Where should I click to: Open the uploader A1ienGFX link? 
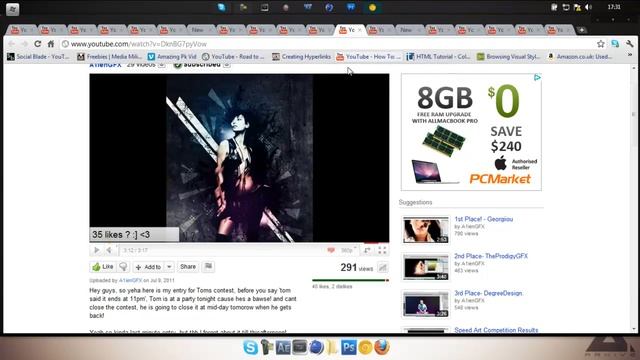click(x=131, y=280)
